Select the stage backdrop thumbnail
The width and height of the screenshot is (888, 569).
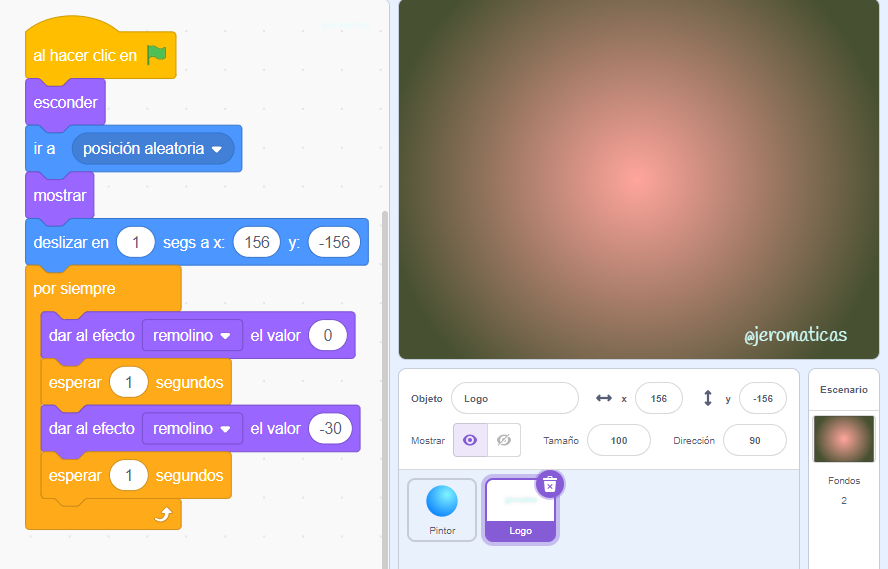click(x=843, y=439)
